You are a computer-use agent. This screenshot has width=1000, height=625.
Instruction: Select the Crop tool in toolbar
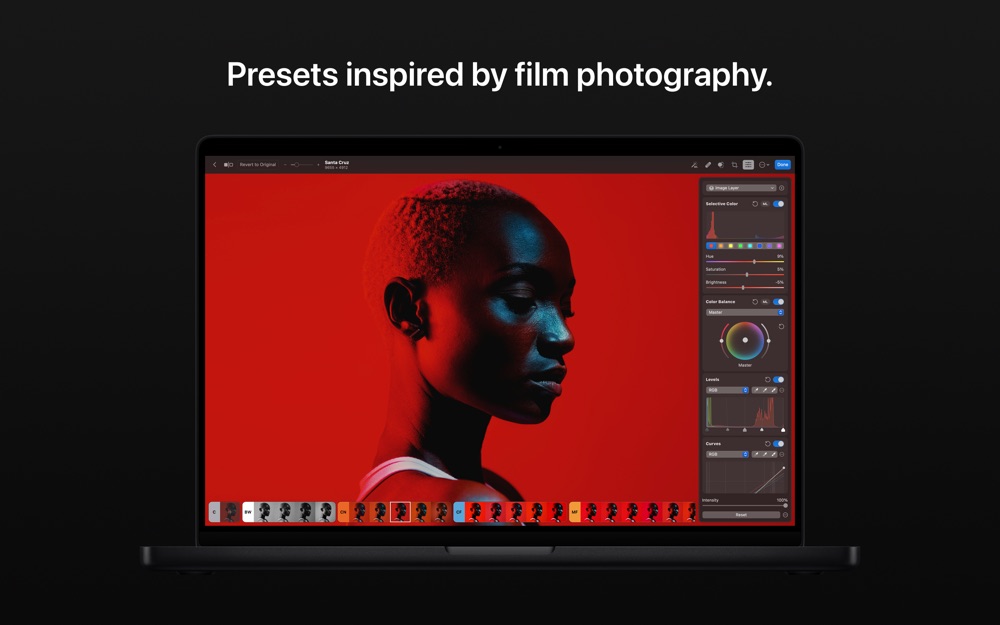[735, 165]
